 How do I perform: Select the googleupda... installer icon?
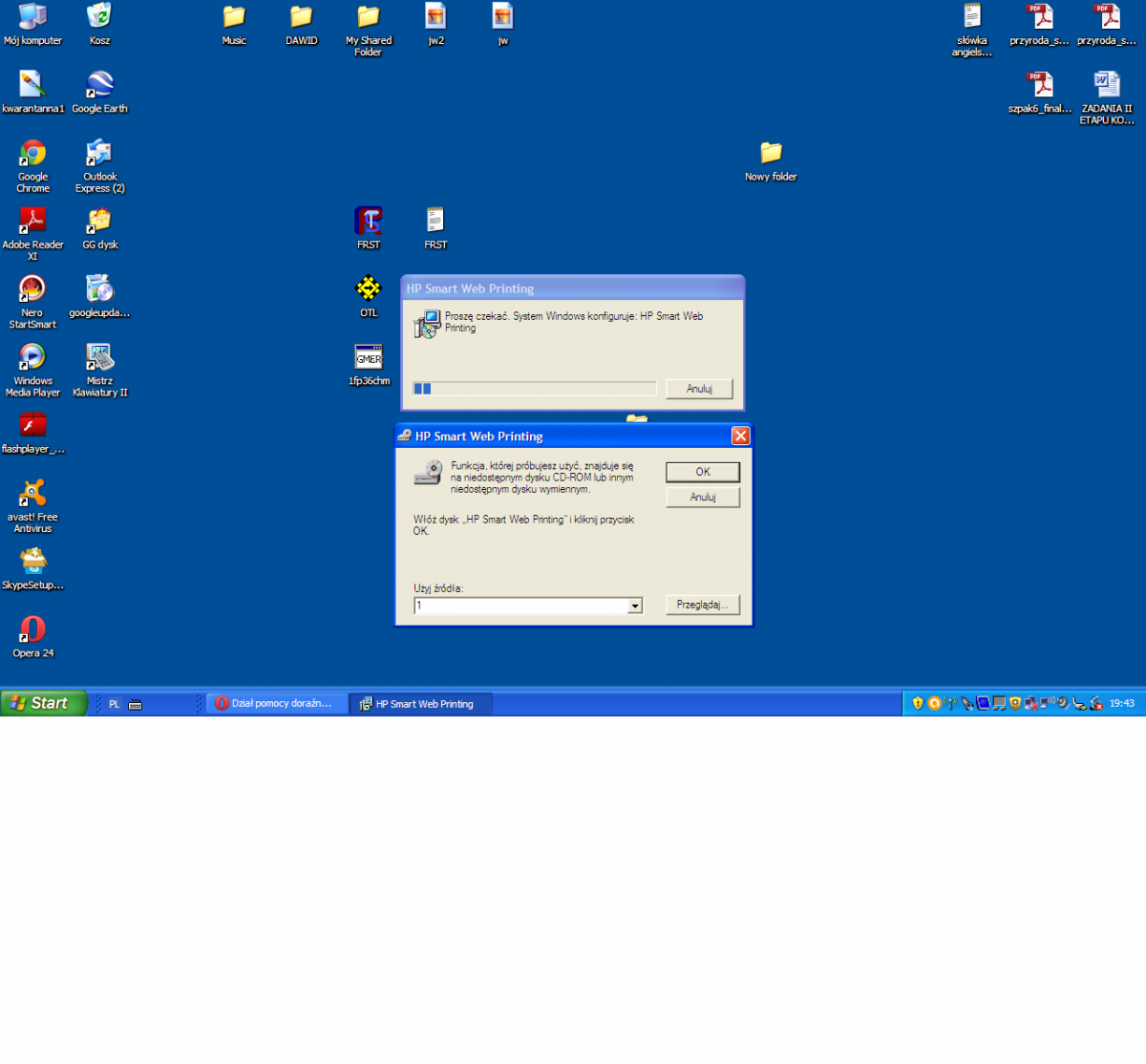point(99,296)
